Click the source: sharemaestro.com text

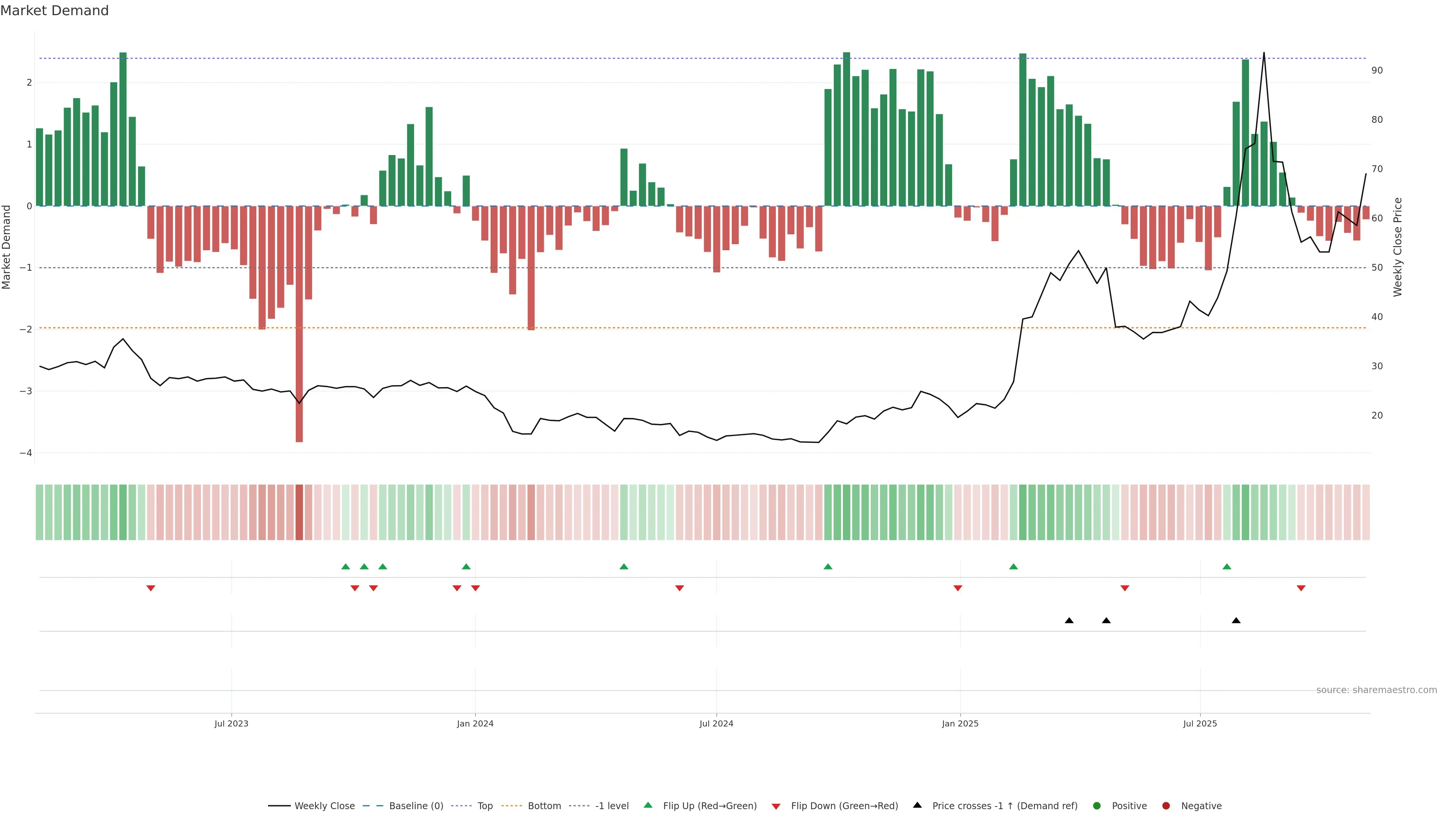coord(1376,690)
